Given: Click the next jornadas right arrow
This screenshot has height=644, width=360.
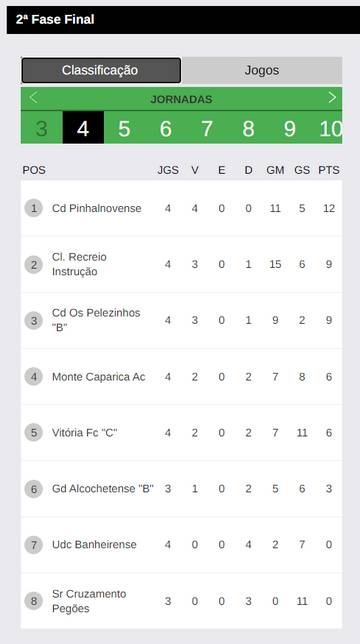Looking at the screenshot, I should (332, 98).
